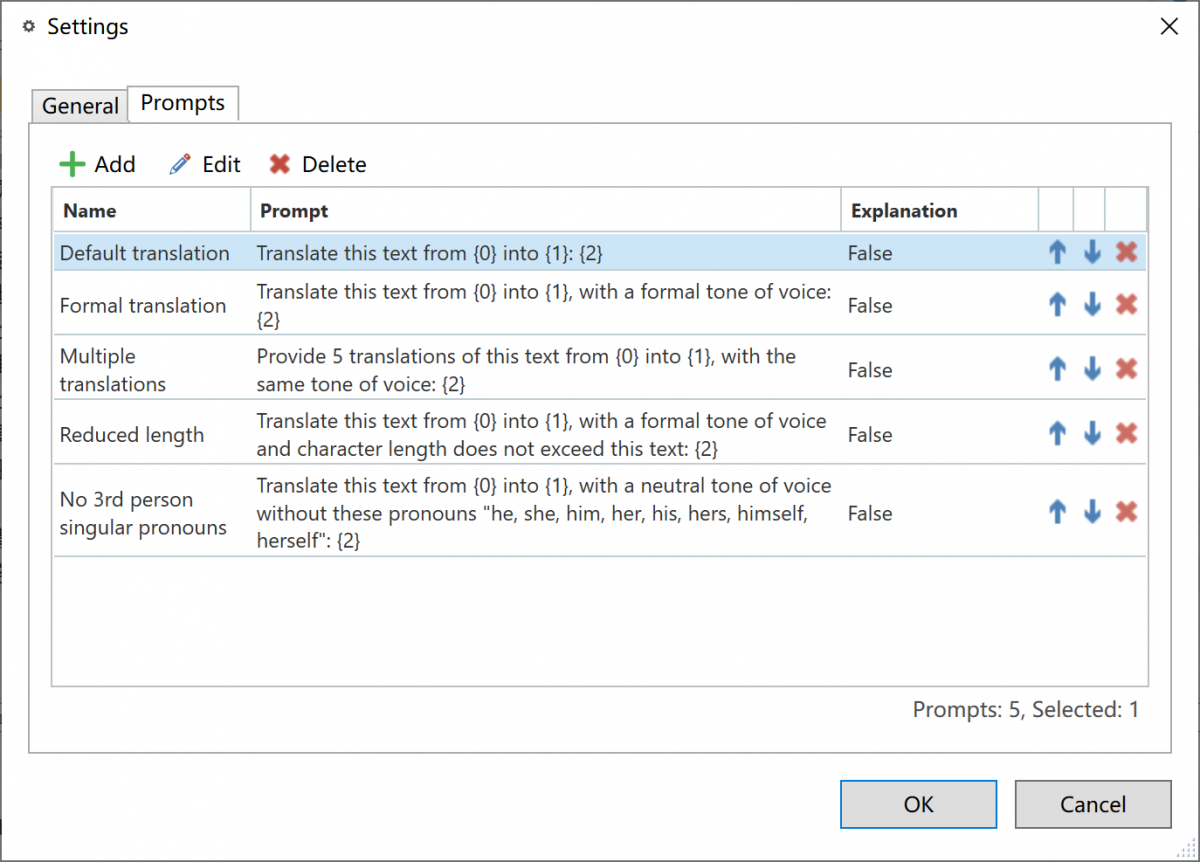Switch to the General tab

(80, 106)
